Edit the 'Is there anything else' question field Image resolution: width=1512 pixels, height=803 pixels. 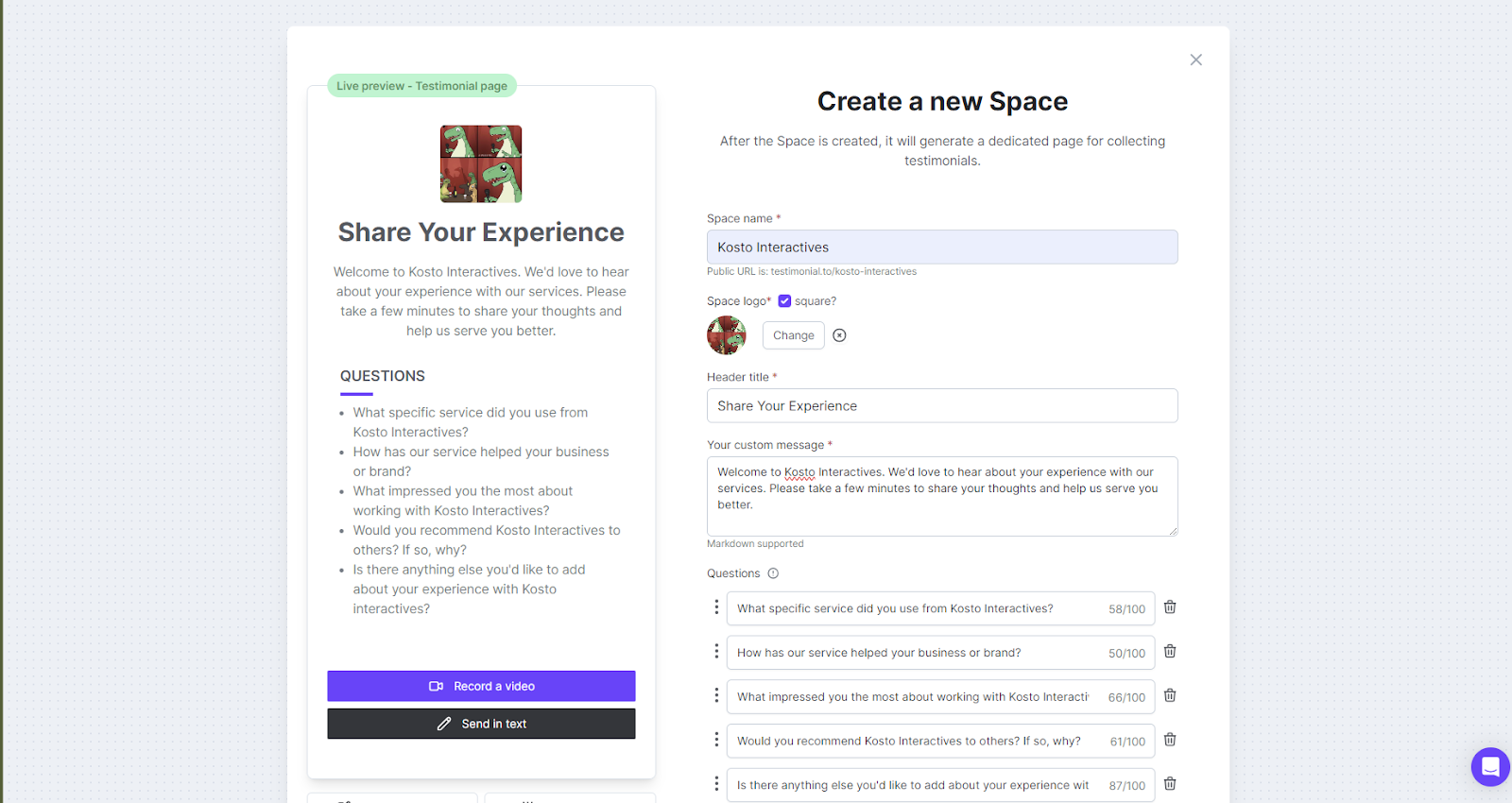pyautogui.click(x=940, y=785)
